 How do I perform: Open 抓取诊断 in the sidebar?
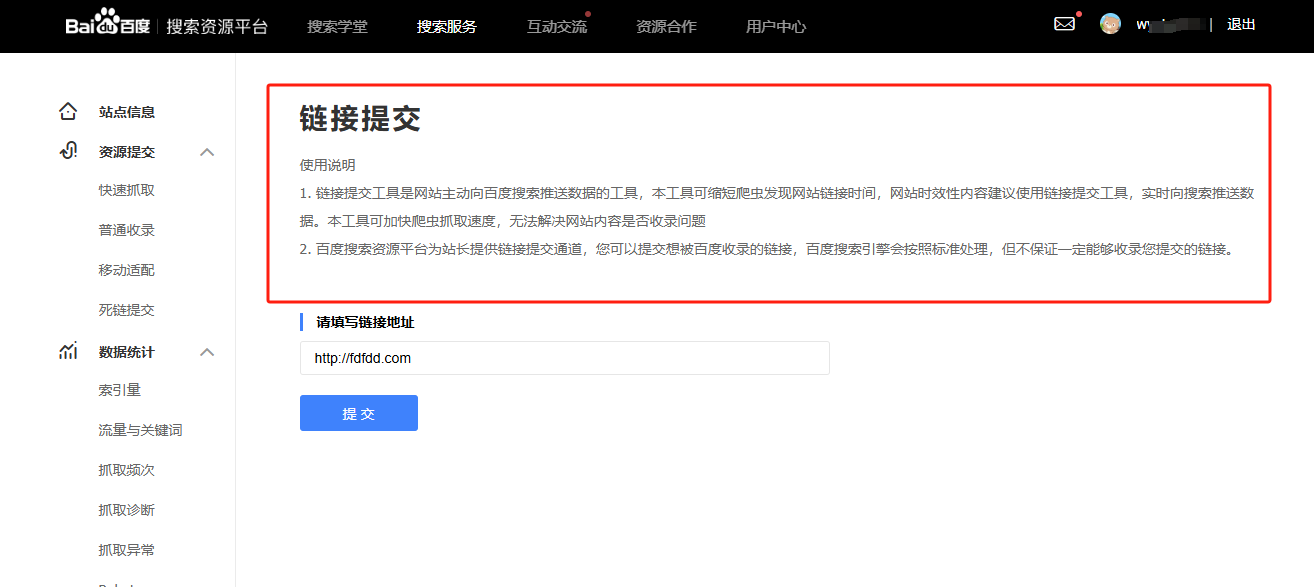tap(127, 510)
